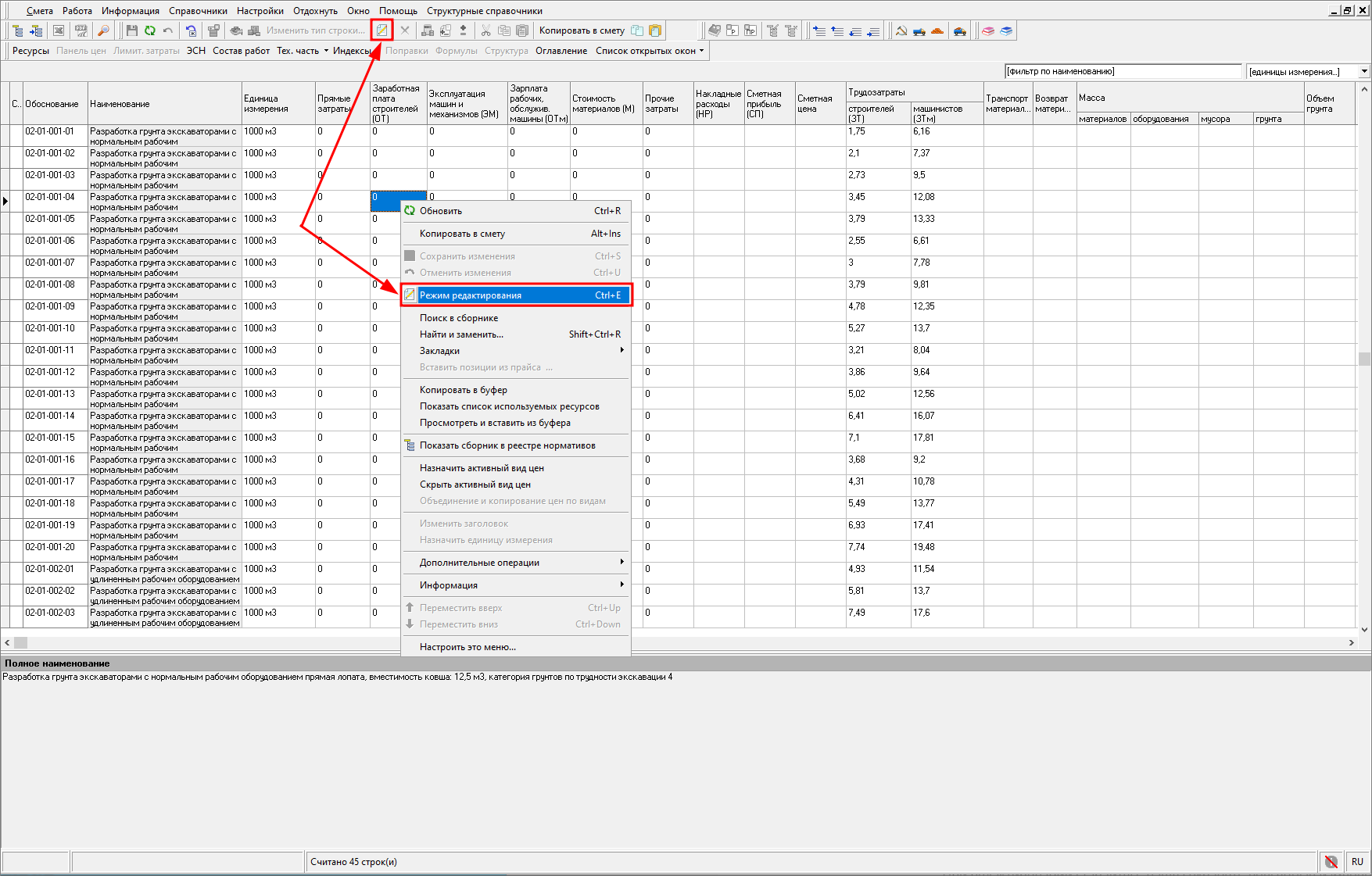Click the orange bricks materials icon
This screenshot has height=876, width=1372.
coord(937,30)
